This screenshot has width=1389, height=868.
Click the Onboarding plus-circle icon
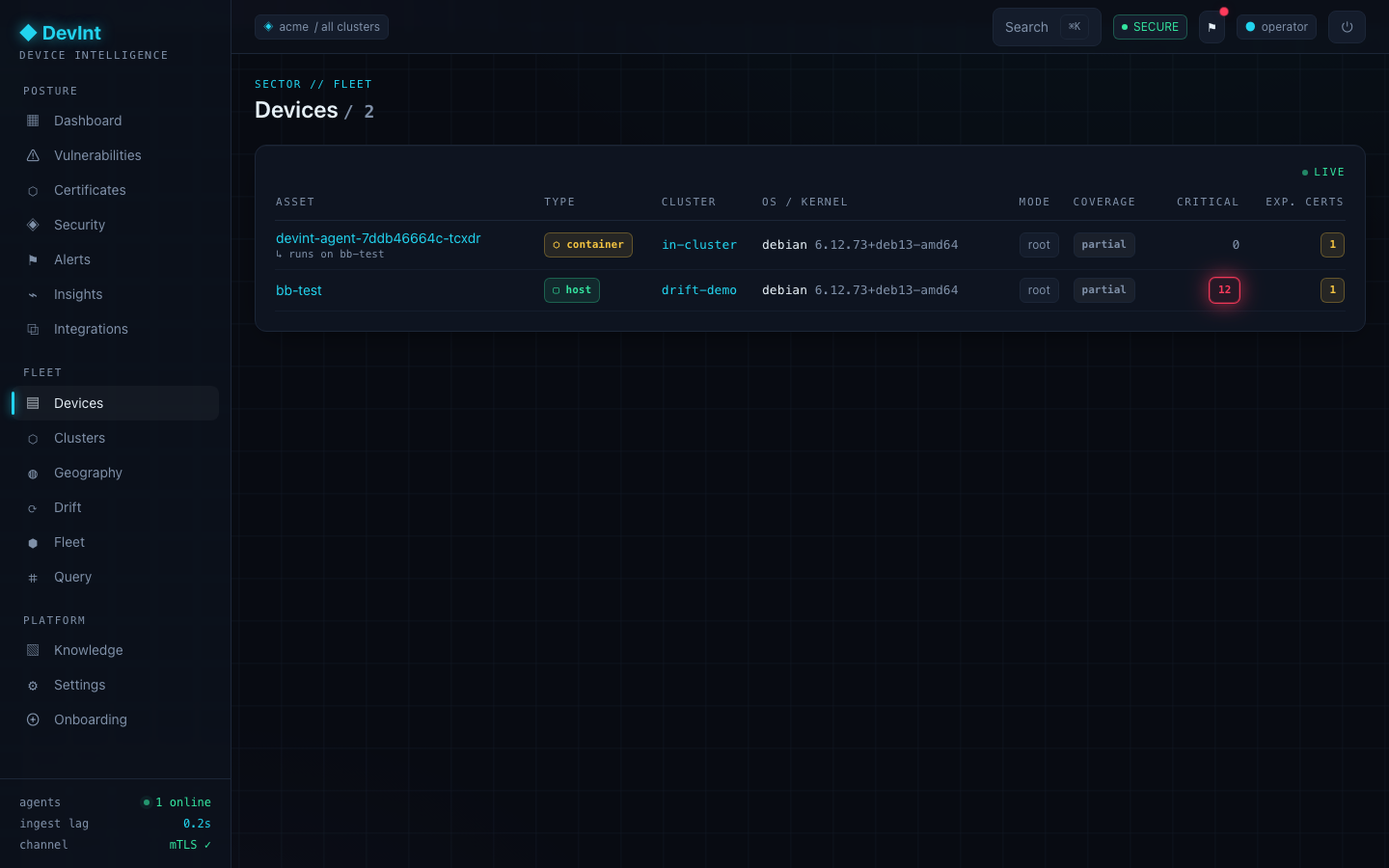pos(33,719)
